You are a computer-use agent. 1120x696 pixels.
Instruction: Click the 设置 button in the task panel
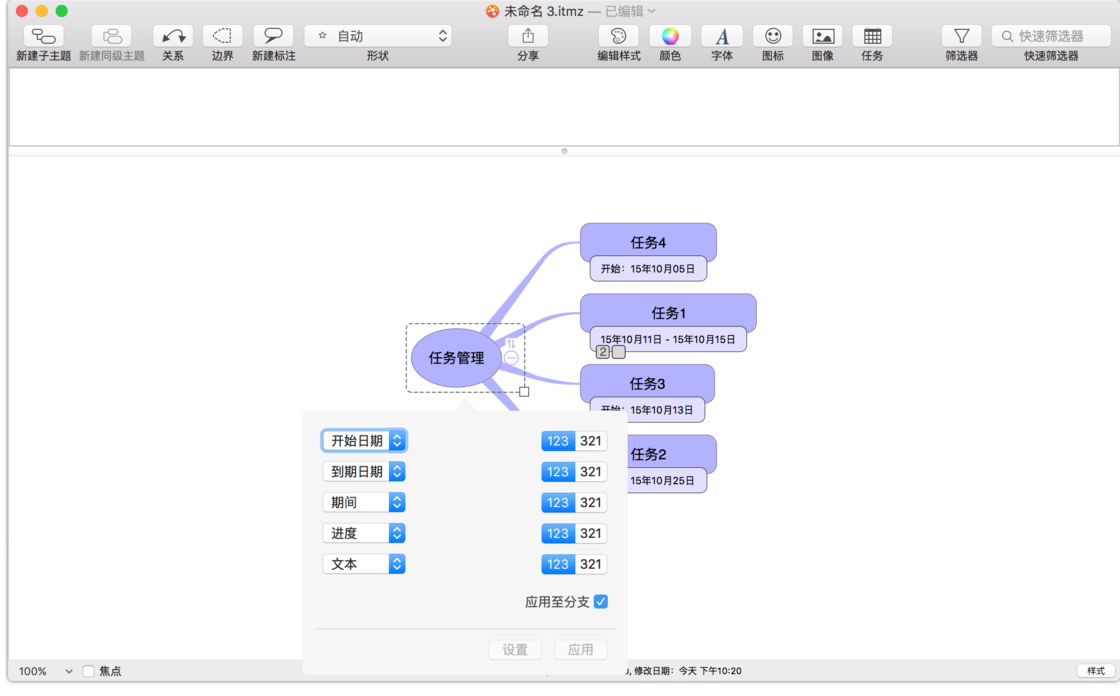(515, 649)
